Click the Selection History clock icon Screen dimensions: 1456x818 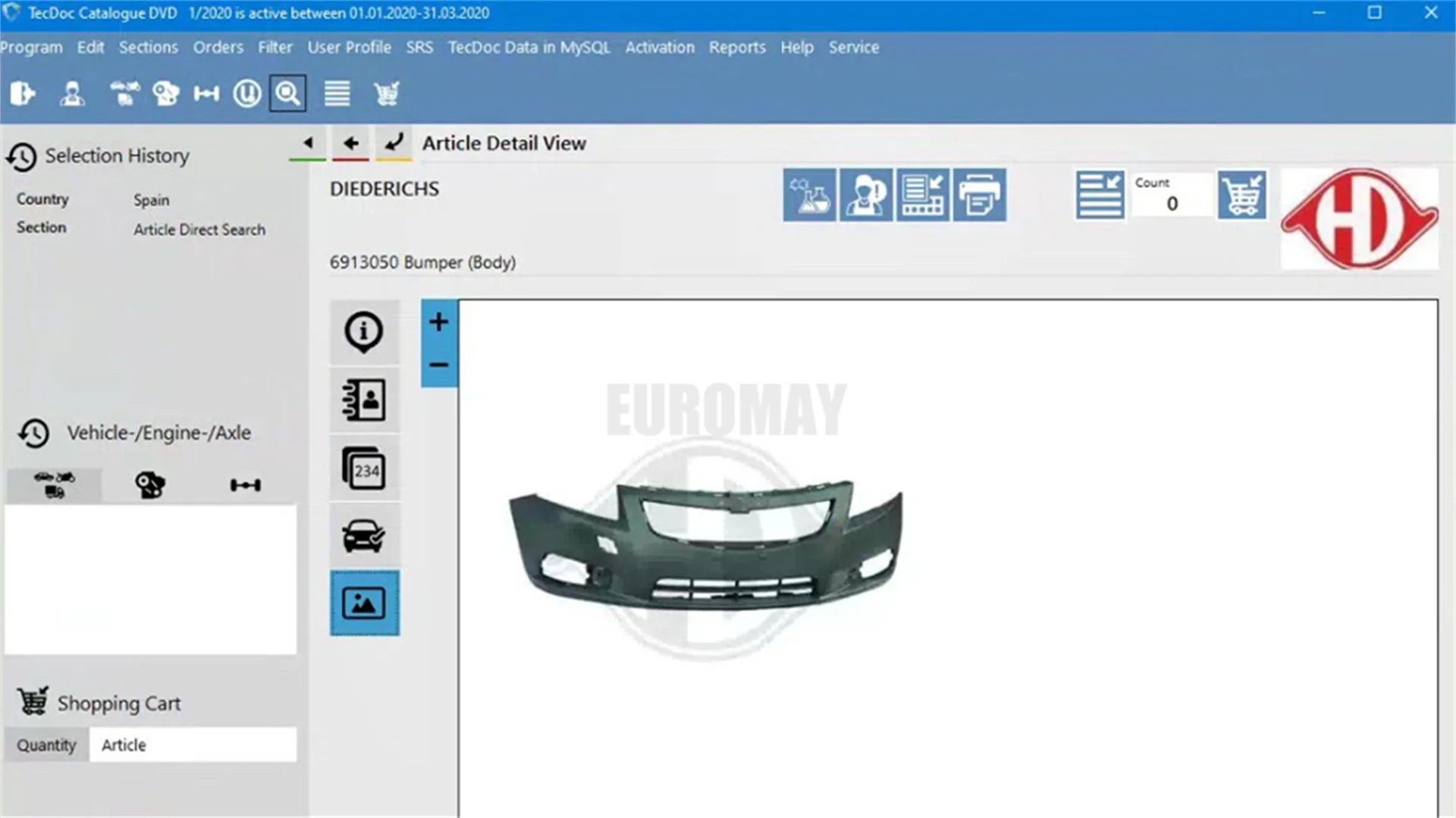[x=21, y=157]
